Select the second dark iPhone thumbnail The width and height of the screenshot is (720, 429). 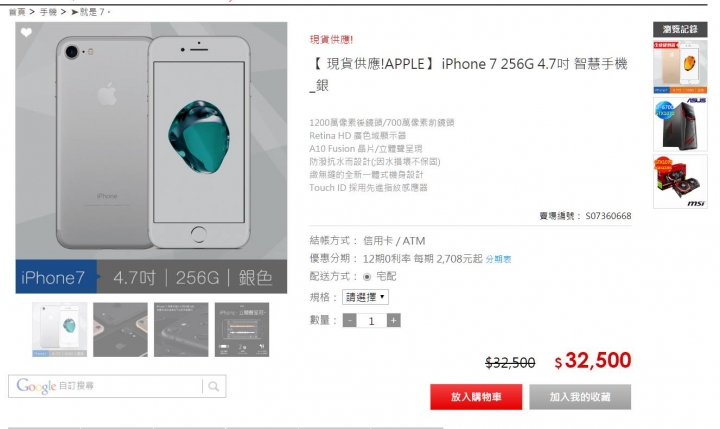pos(120,329)
